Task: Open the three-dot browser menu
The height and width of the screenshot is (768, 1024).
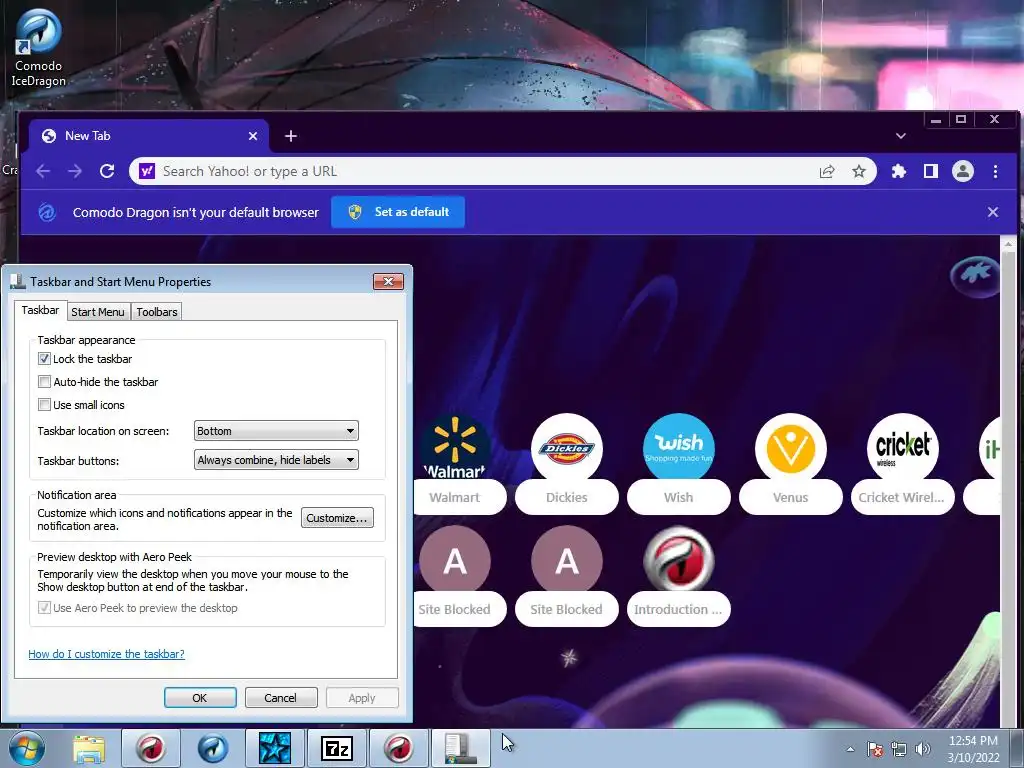Action: click(x=995, y=171)
